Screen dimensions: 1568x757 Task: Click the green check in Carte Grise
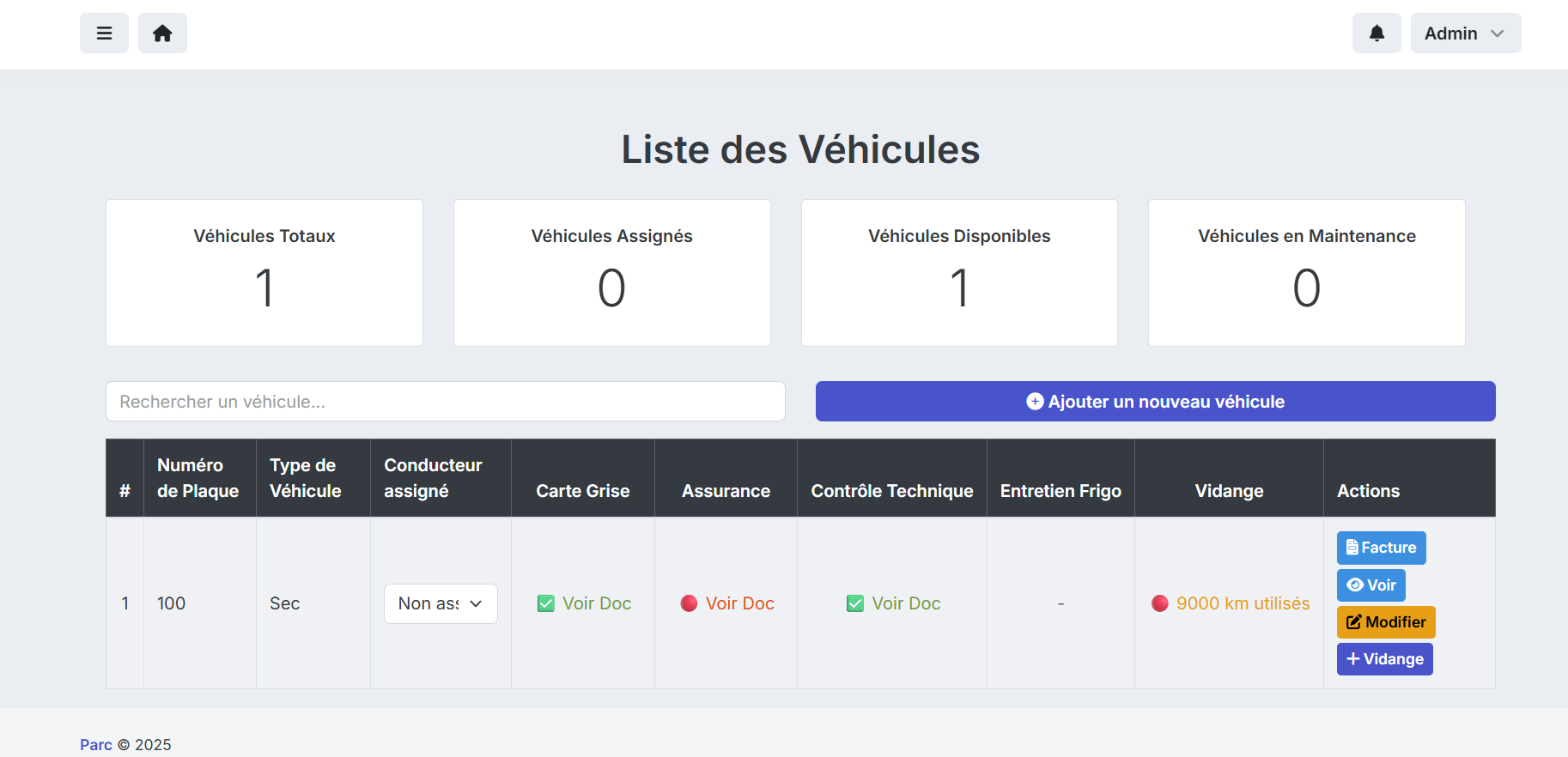click(x=546, y=604)
